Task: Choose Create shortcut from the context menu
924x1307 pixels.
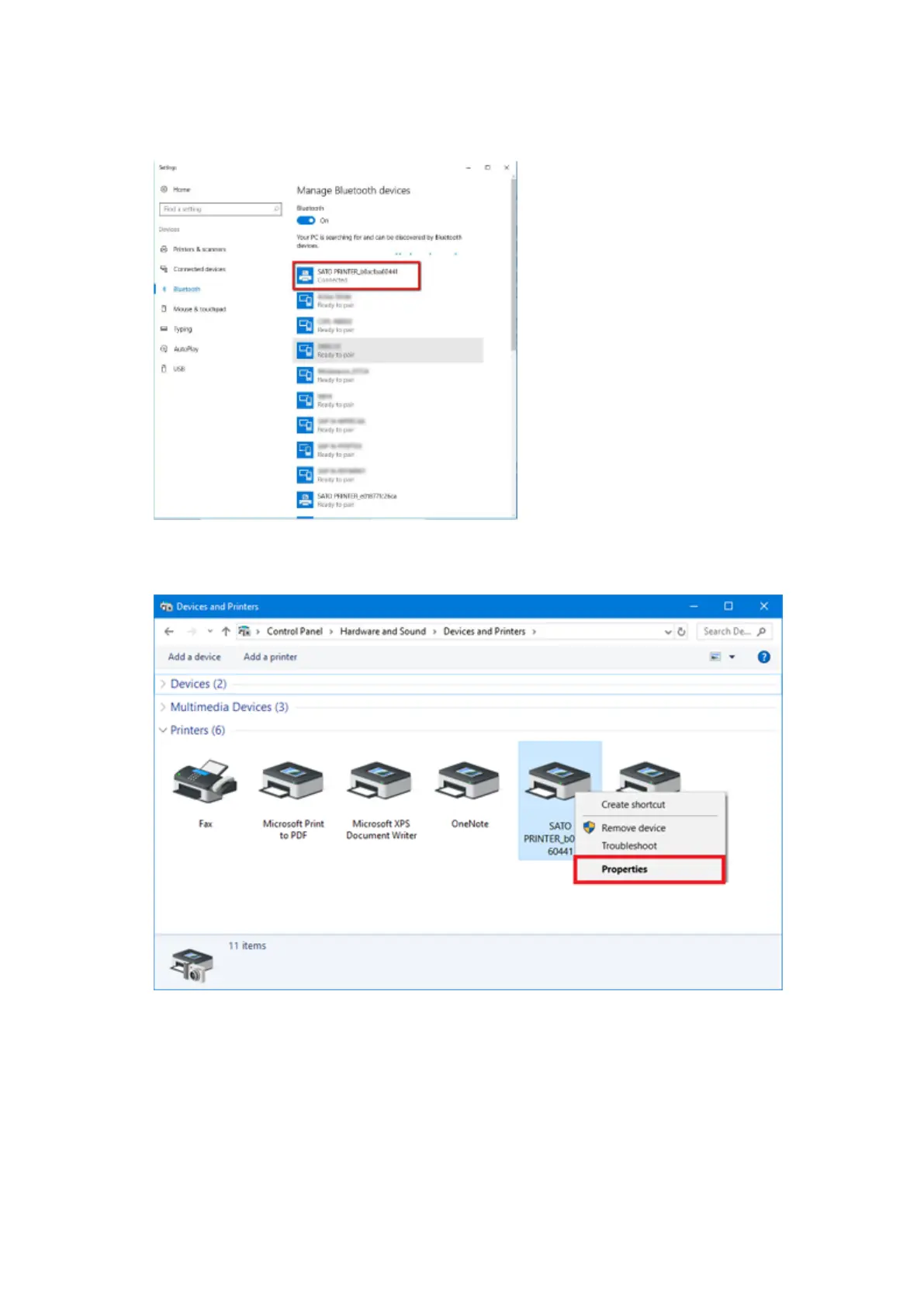Action: (633, 805)
